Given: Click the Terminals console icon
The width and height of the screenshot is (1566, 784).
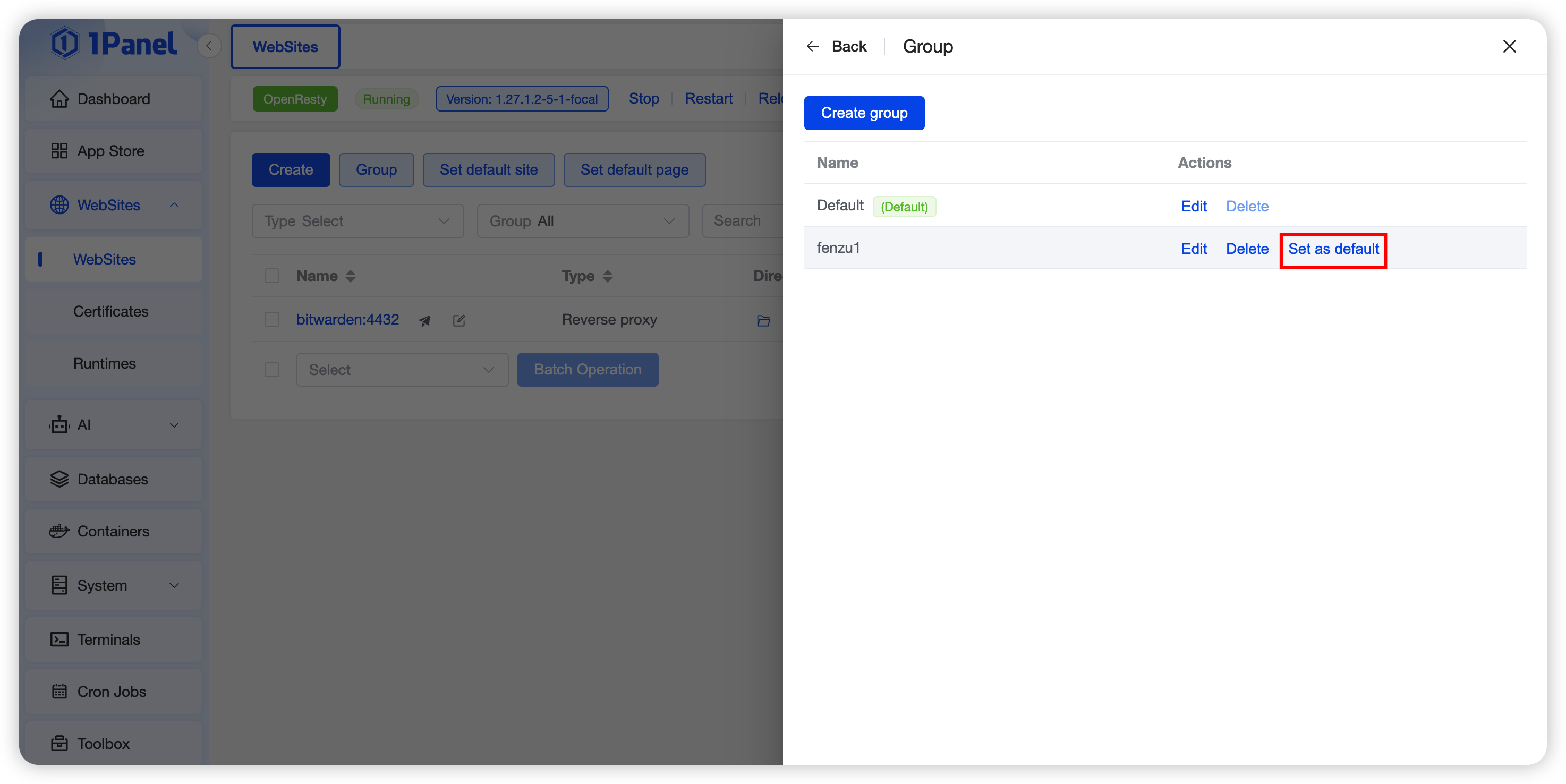Looking at the screenshot, I should 59,640.
